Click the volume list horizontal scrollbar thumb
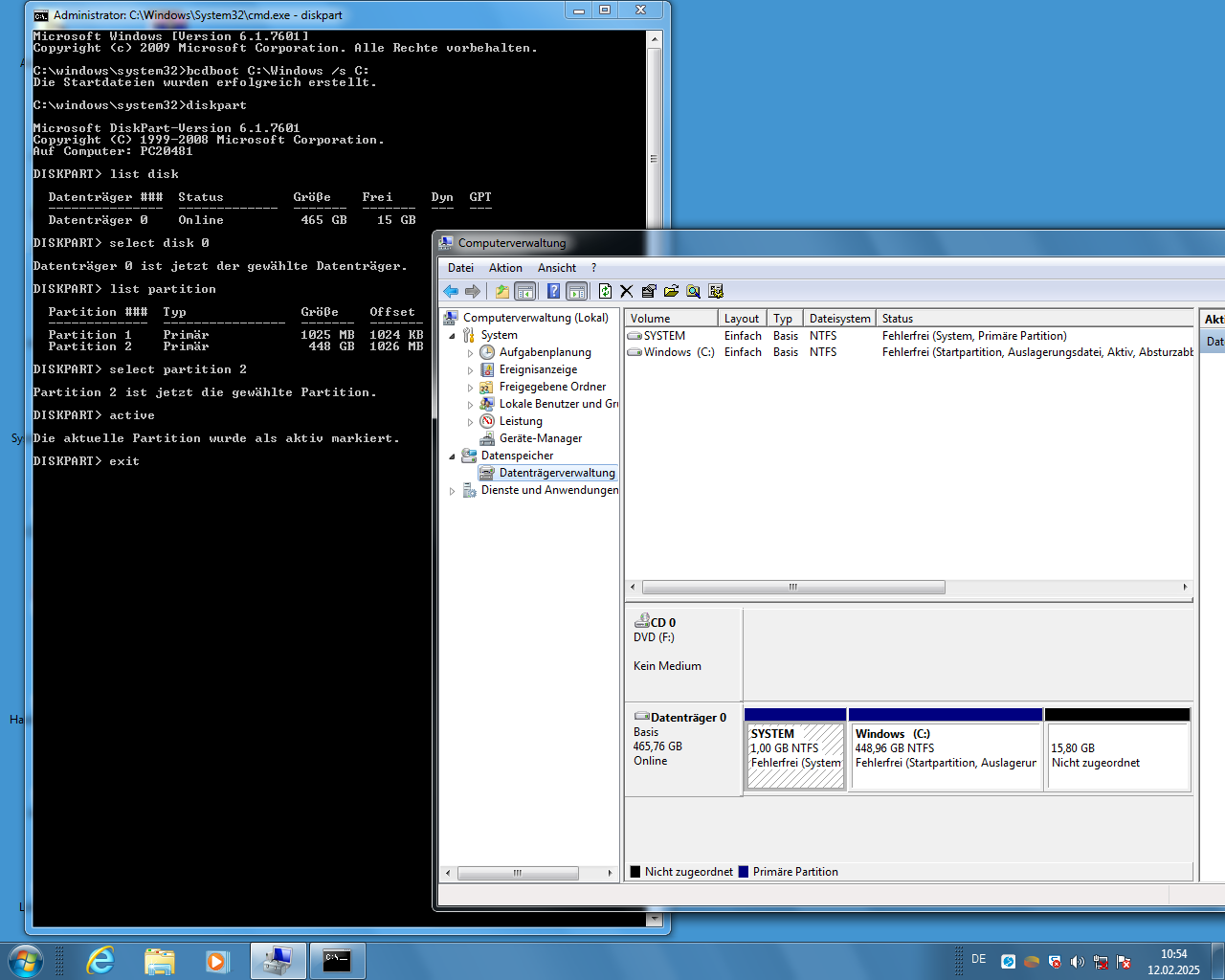This screenshot has height=980, width=1225. 793,588
